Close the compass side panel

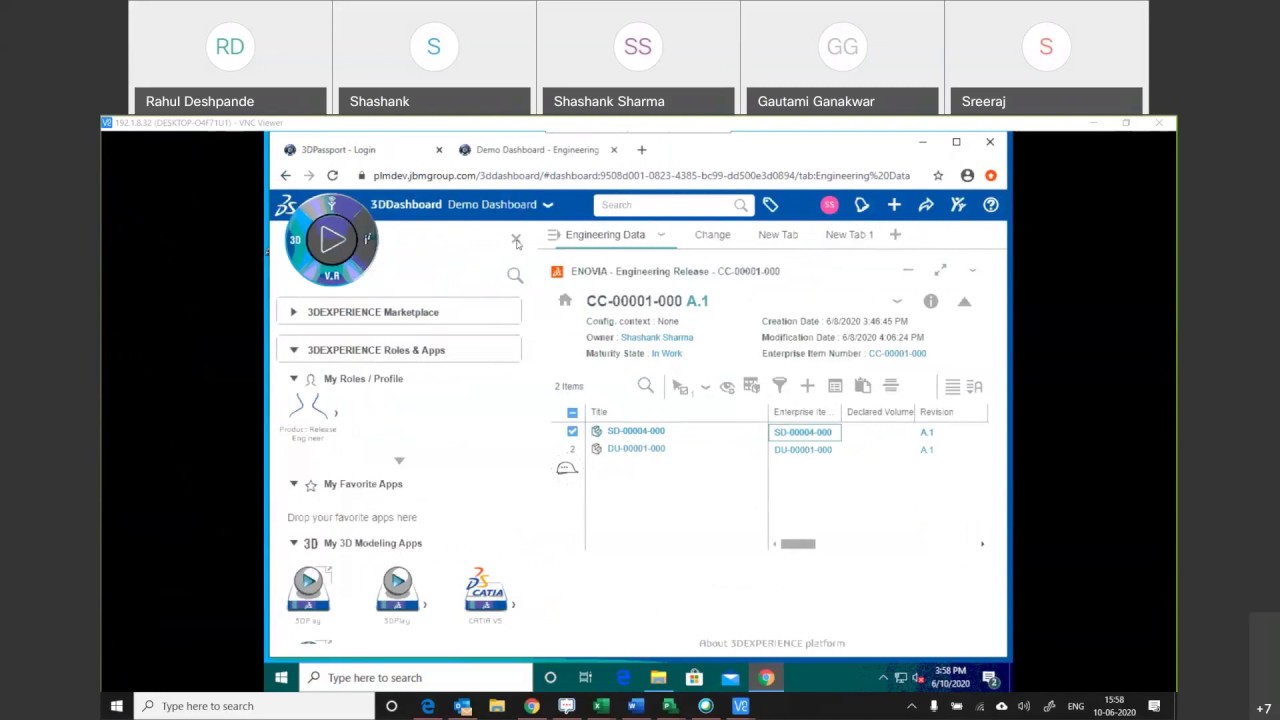(x=516, y=240)
